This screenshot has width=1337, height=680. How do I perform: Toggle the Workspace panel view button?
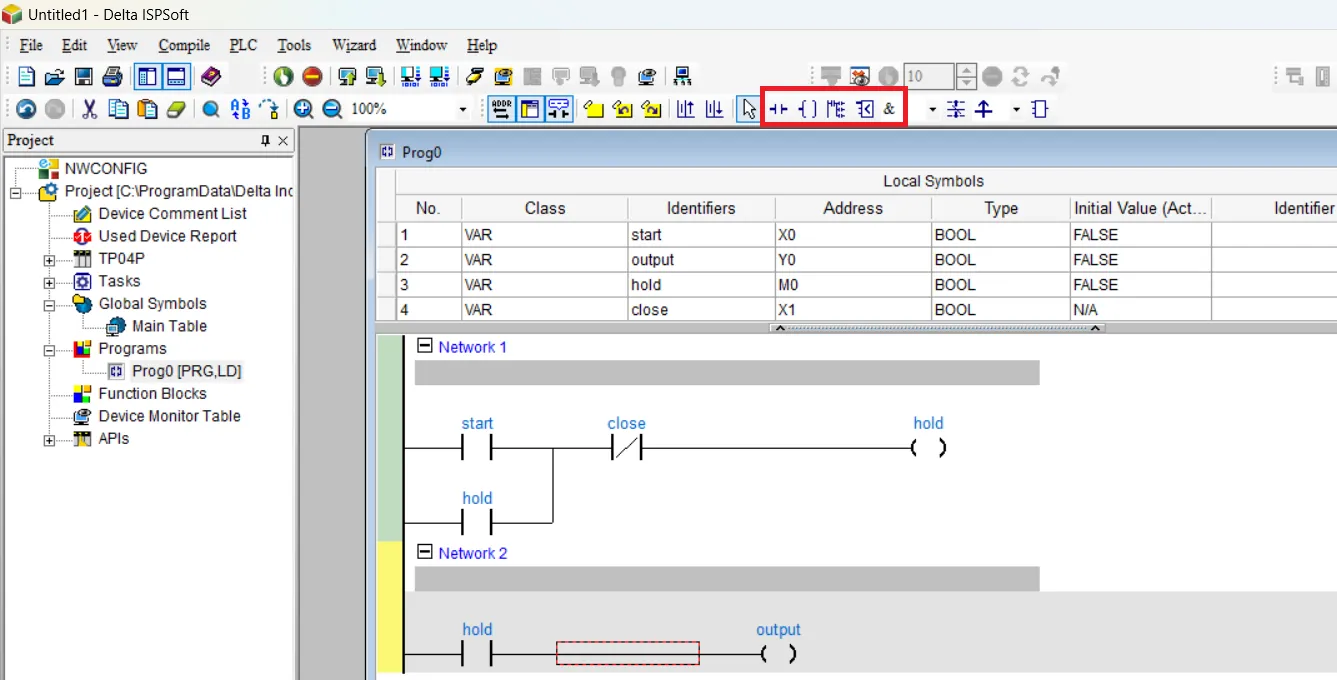point(147,76)
